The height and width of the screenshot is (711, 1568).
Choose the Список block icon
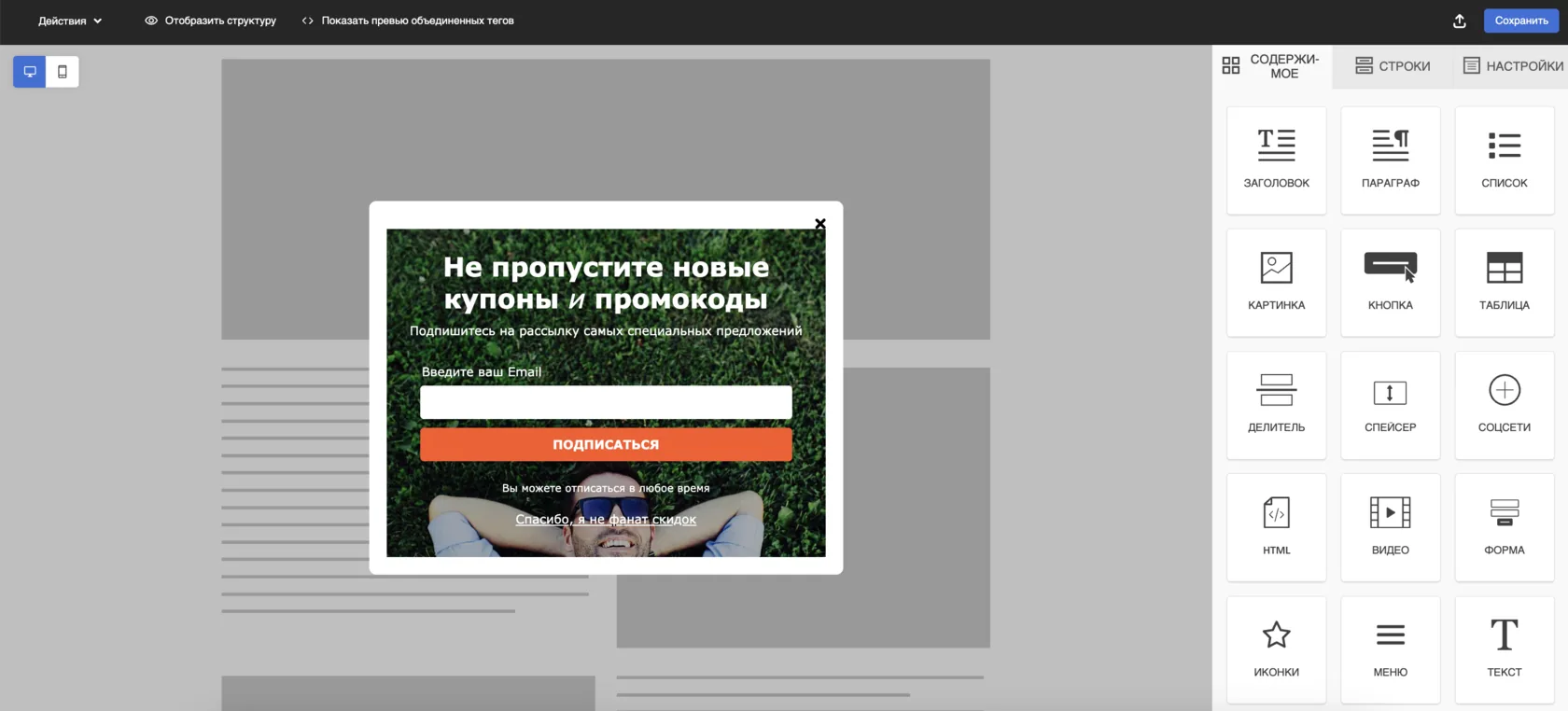[x=1504, y=160]
